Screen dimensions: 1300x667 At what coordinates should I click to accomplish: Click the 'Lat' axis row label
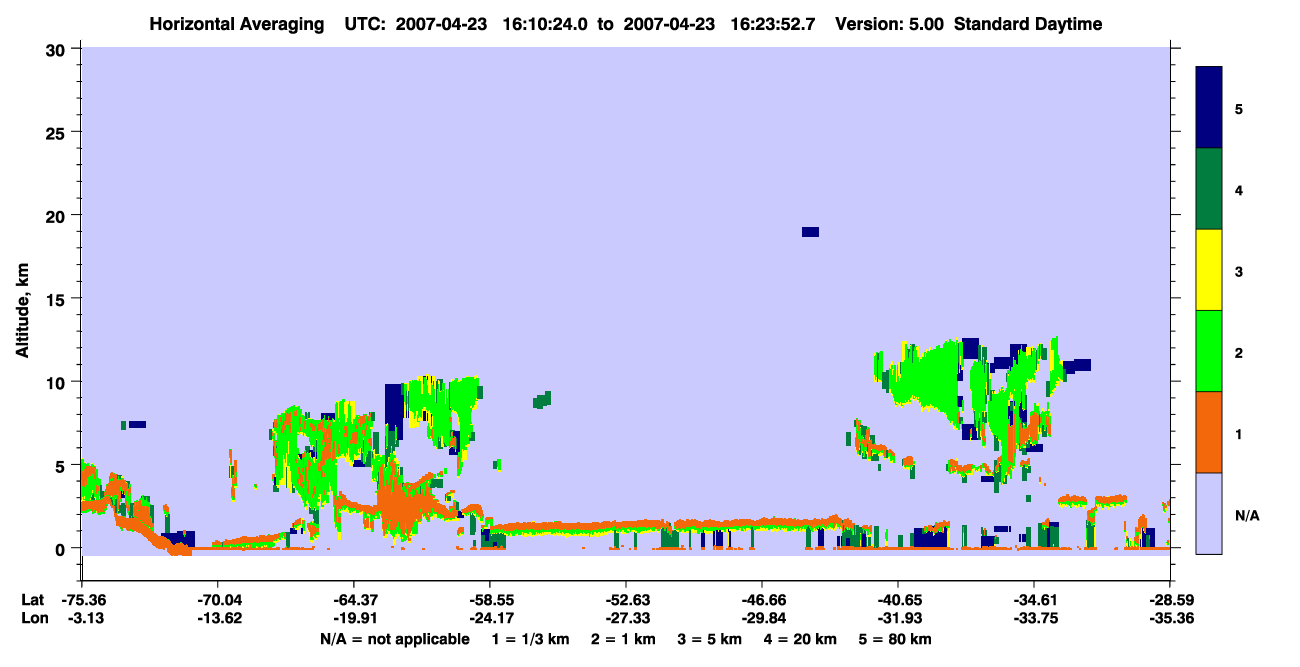tap(32, 600)
